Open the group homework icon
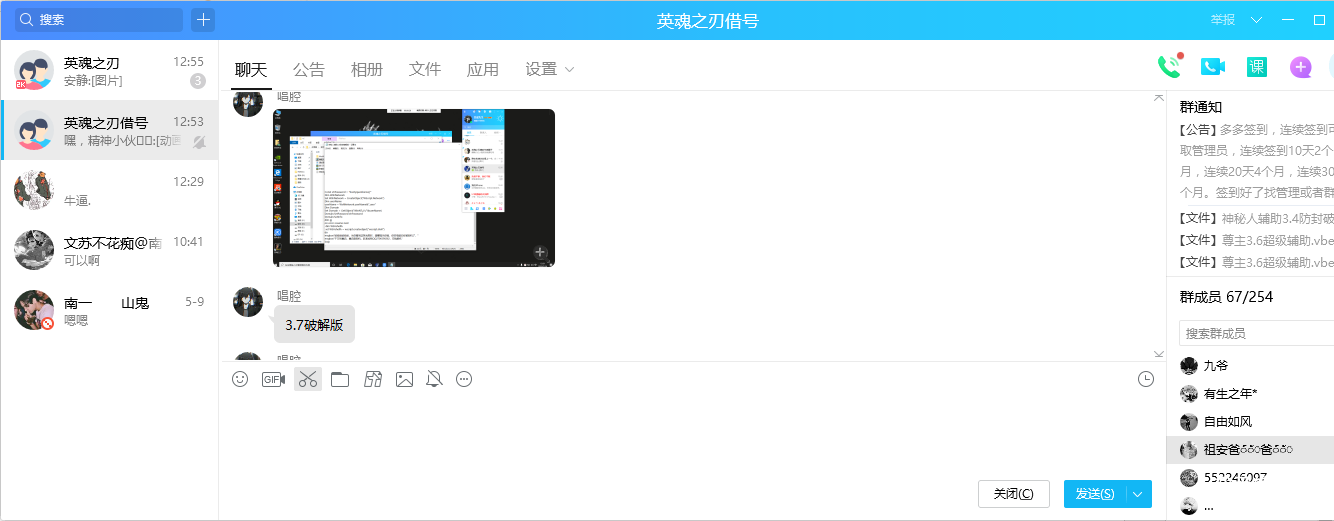This screenshot has width=1334, height=521. tap(373, 379)
